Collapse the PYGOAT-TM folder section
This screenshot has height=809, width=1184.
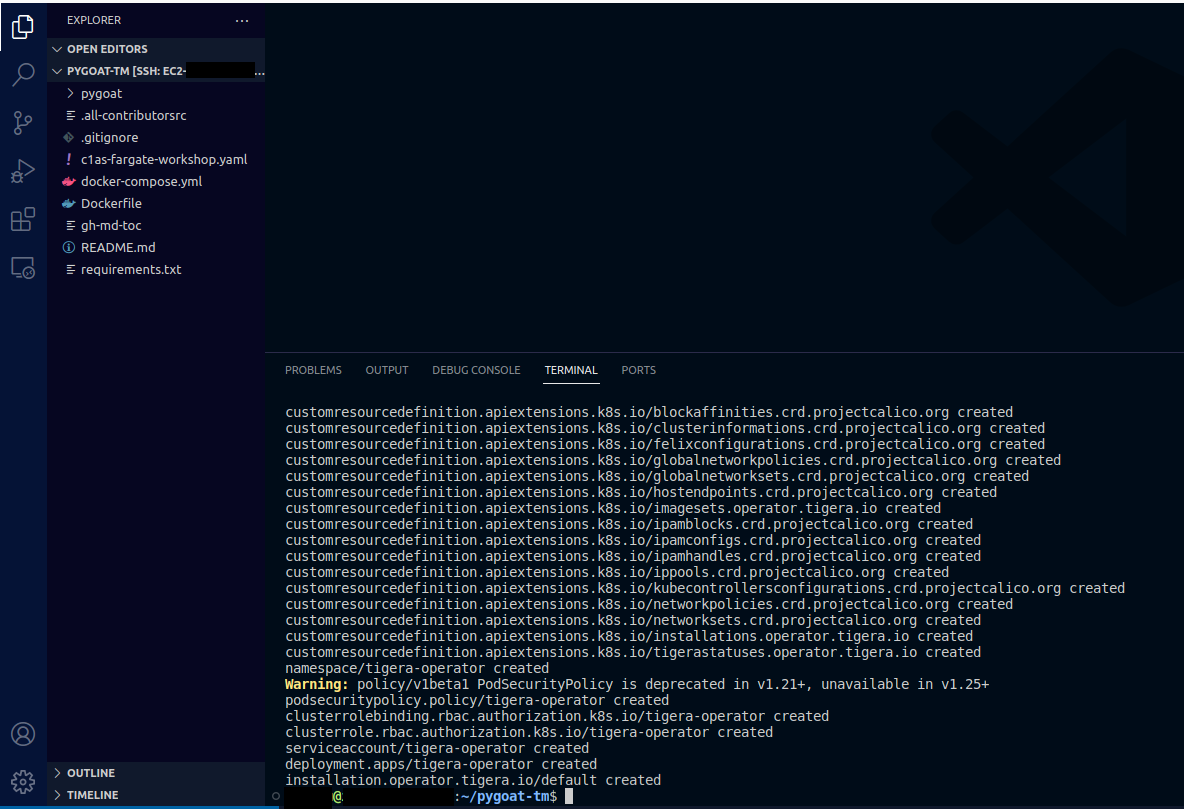click(x=57, y=70)
